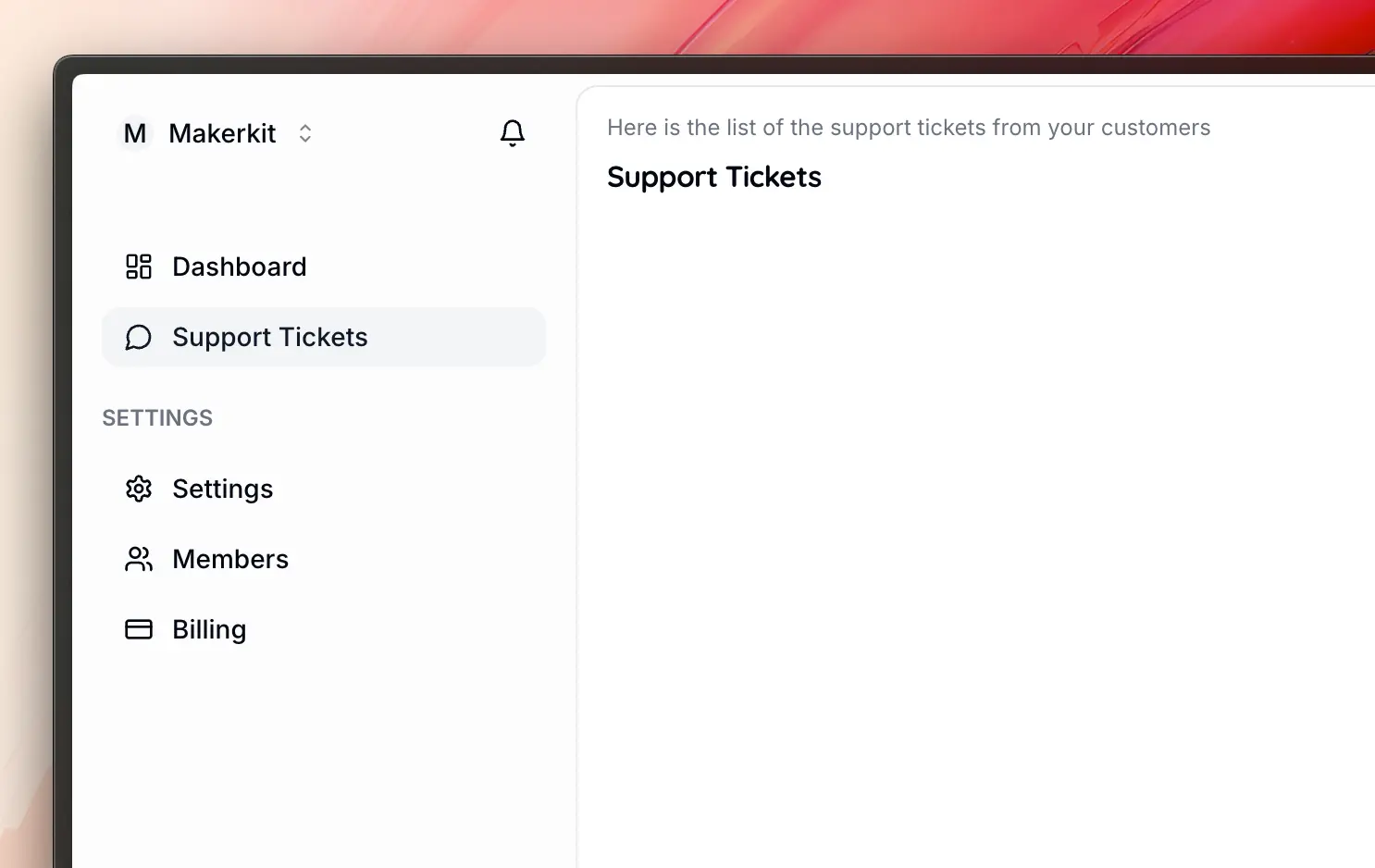1375x868 pixels.
Task: Click the M workspace avatar logo
Action: click(135, 133)
